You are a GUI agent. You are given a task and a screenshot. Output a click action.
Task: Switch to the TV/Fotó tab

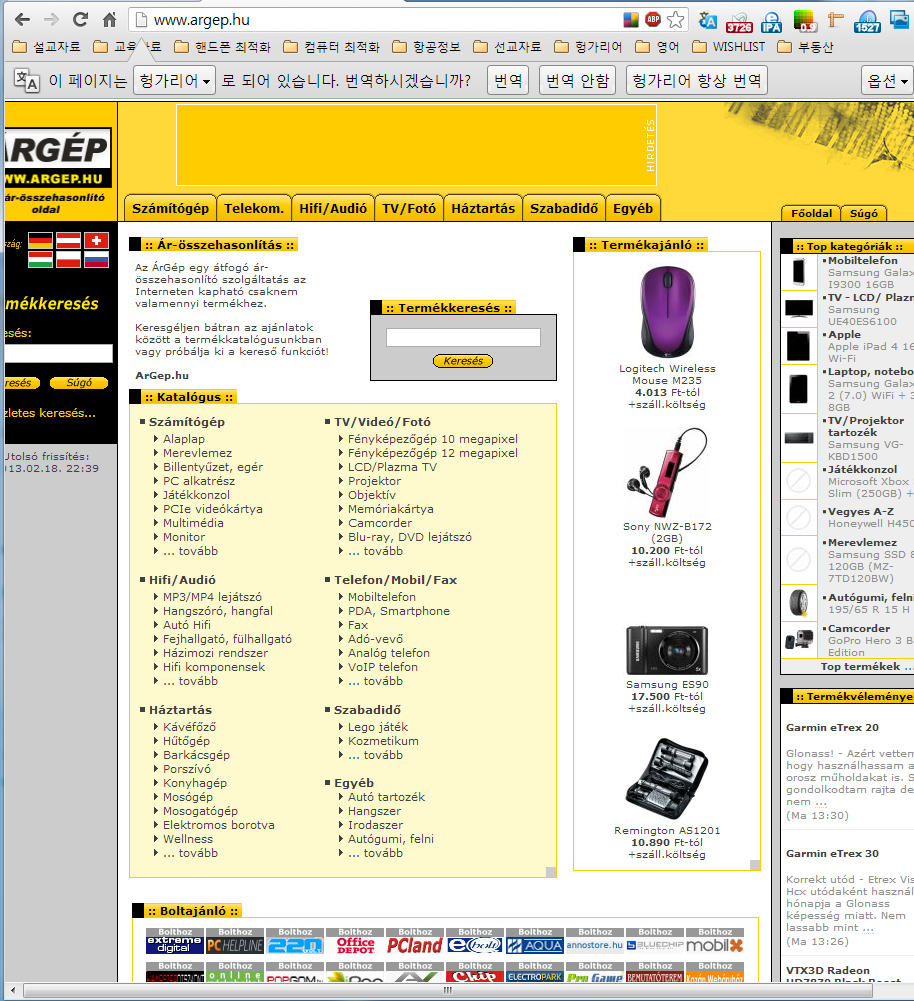pyautogui.click(x=409, y=209)
